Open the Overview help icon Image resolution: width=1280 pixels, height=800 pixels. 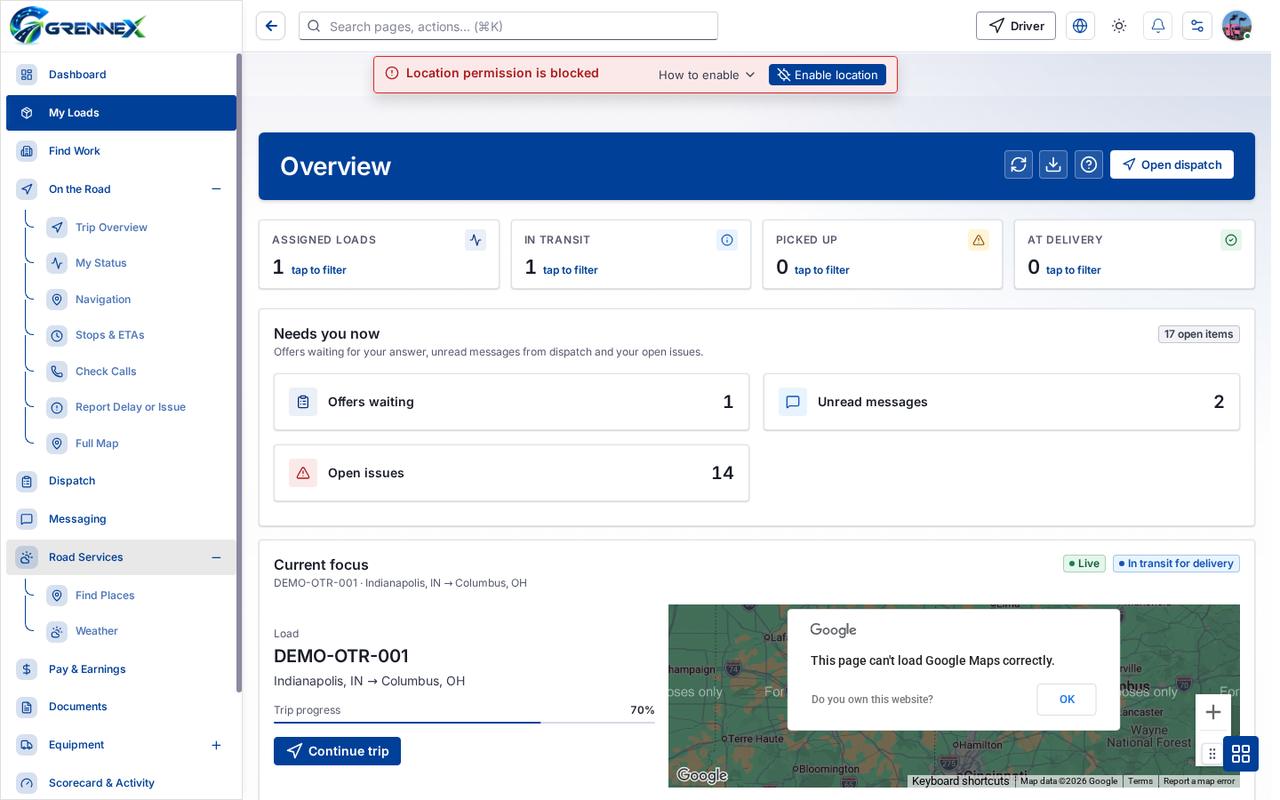(1089, 165)
